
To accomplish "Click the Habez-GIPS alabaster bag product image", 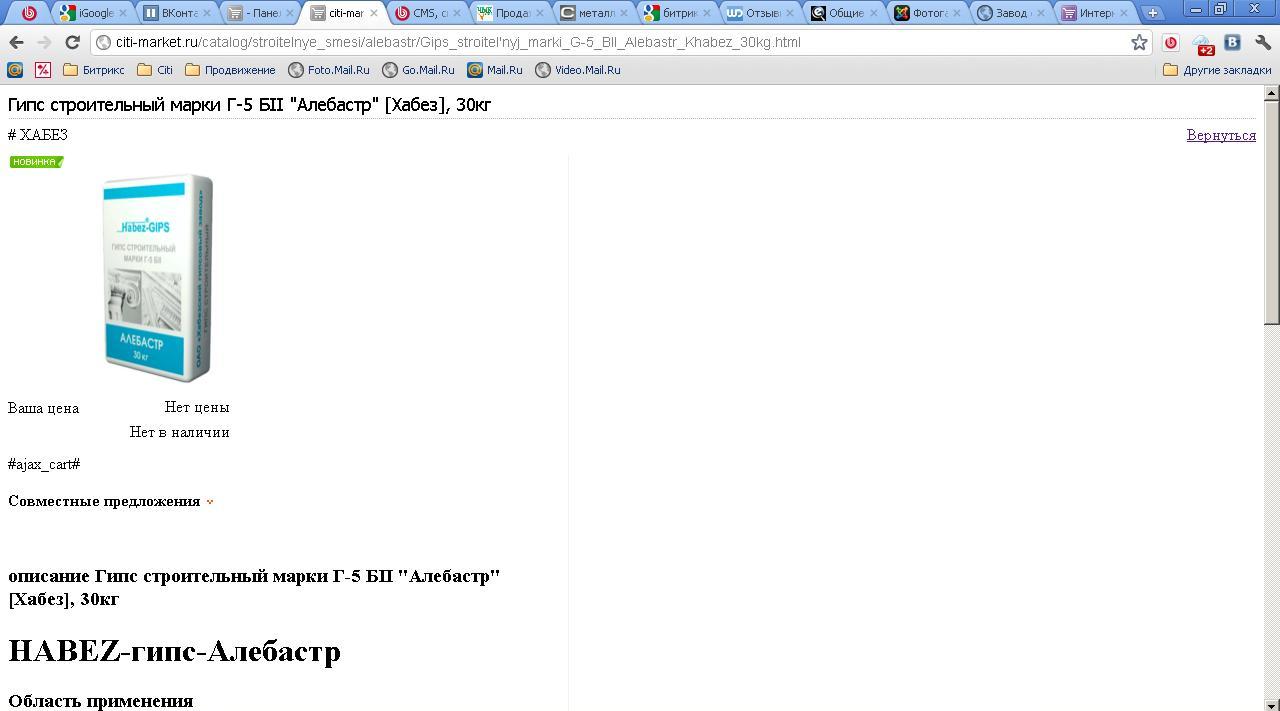I will [x=158, y=278].
